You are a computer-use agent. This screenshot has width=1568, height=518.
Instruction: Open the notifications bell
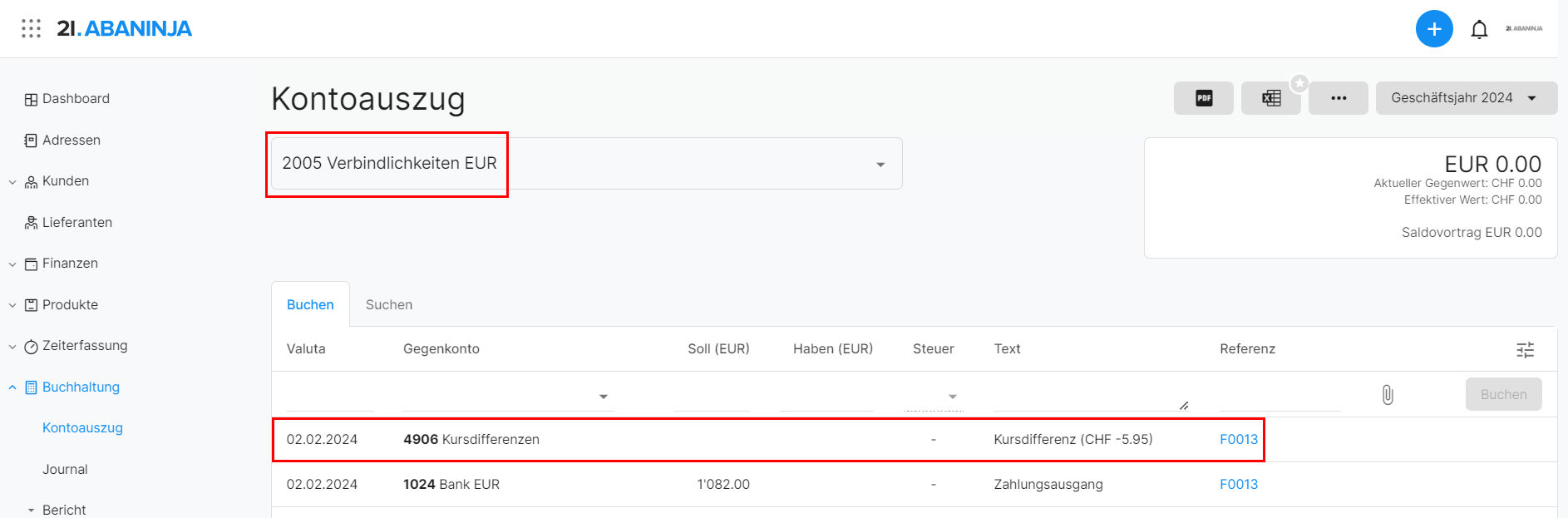(x=1479, y=30)
